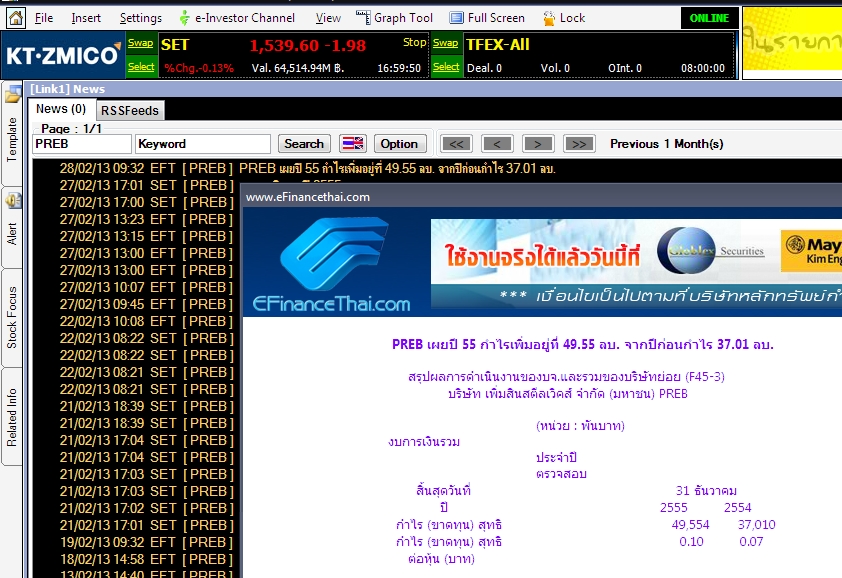The height and width of the screenshot is (578, 842).
Task: Open news item 19/02/13 09:32 EFT
Action: (146, 543)
